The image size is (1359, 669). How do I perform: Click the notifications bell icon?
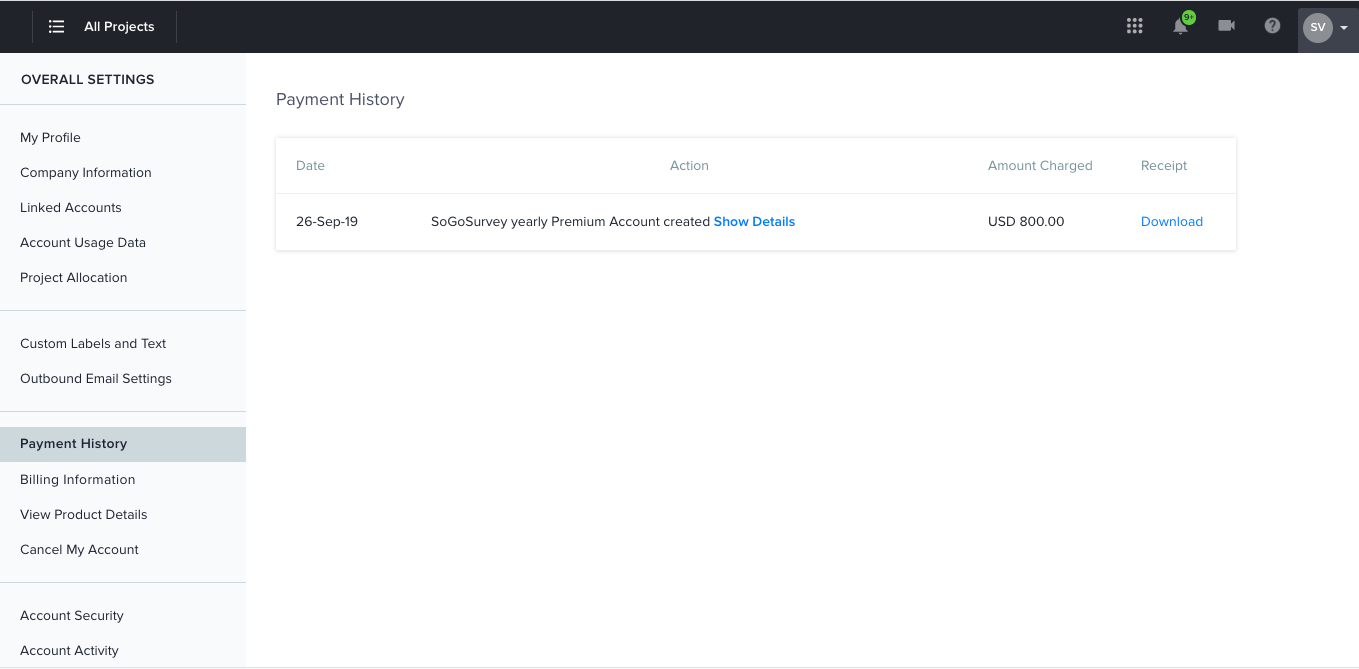1180,27
